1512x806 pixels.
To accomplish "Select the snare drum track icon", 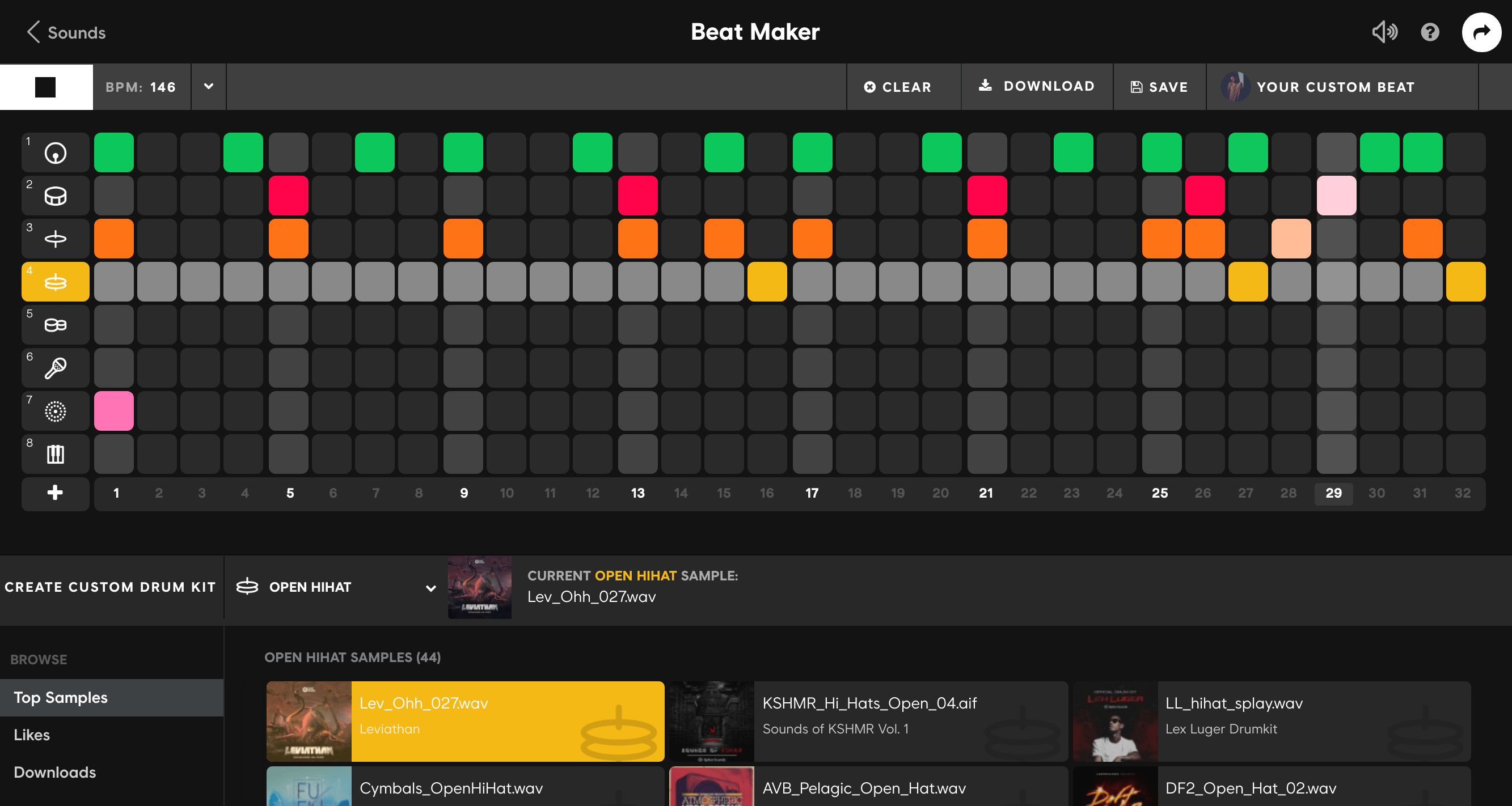I will [x=55, y=196].
